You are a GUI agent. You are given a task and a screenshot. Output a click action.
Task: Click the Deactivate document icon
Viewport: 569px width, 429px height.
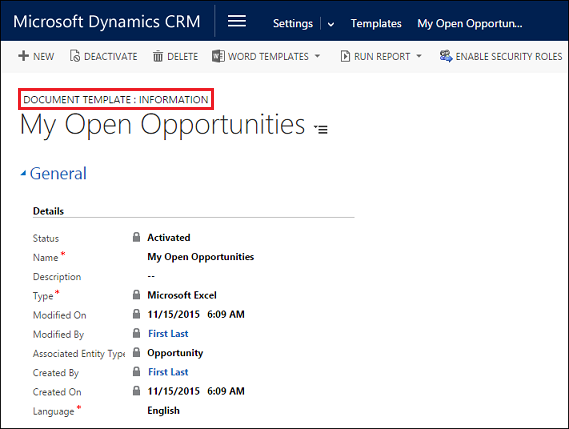click(75, 56)
